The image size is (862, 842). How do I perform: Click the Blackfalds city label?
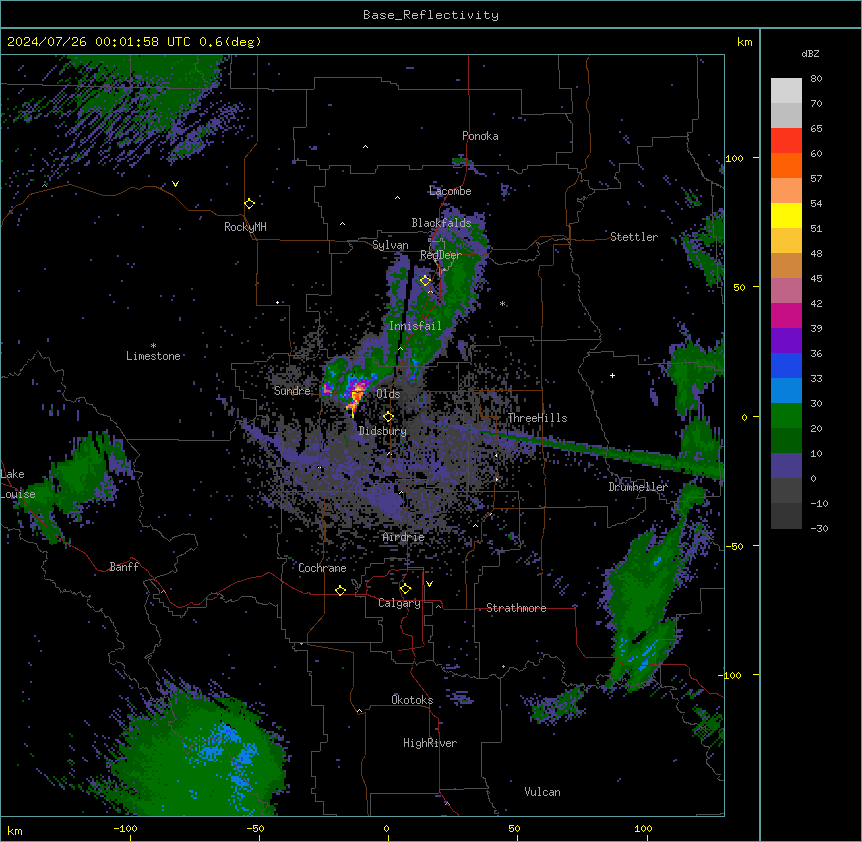point(441,223)
